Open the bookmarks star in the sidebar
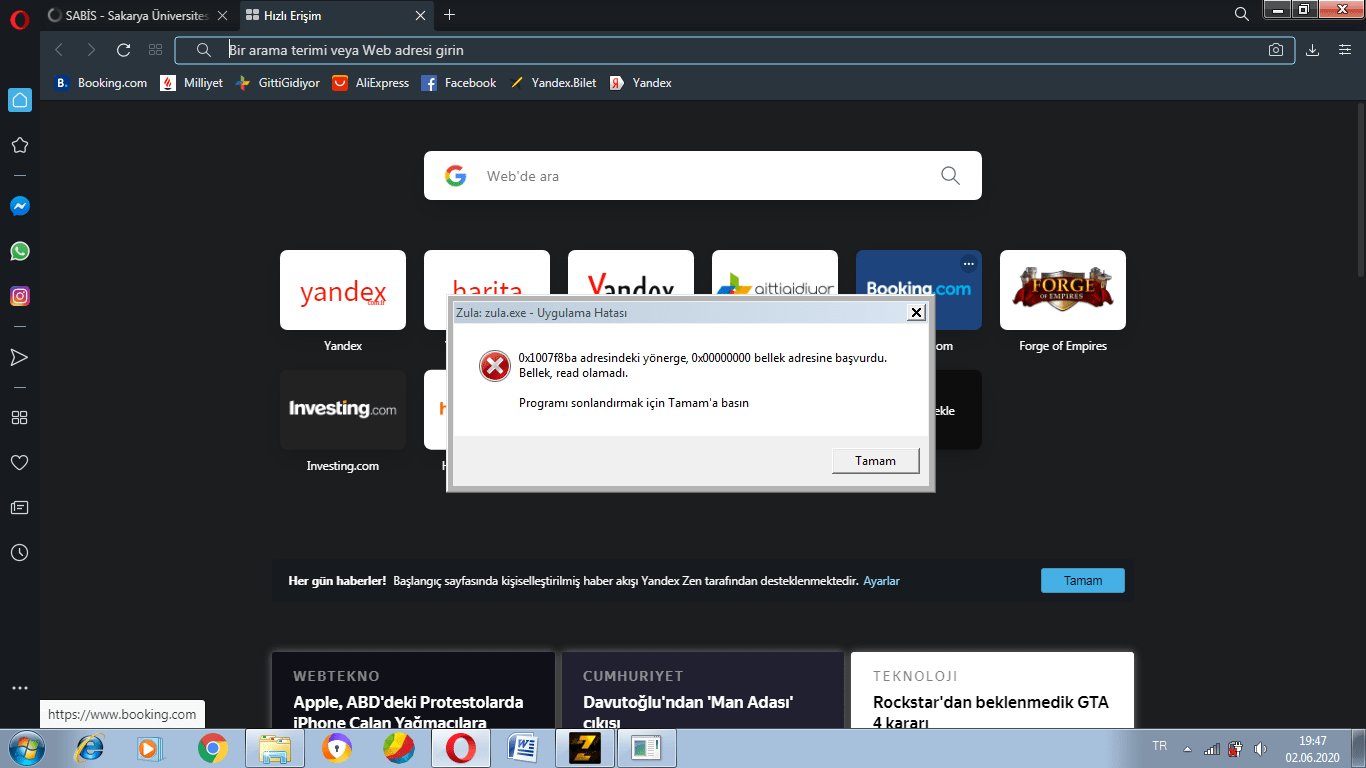1366x768 pixels. pos(19,145)
